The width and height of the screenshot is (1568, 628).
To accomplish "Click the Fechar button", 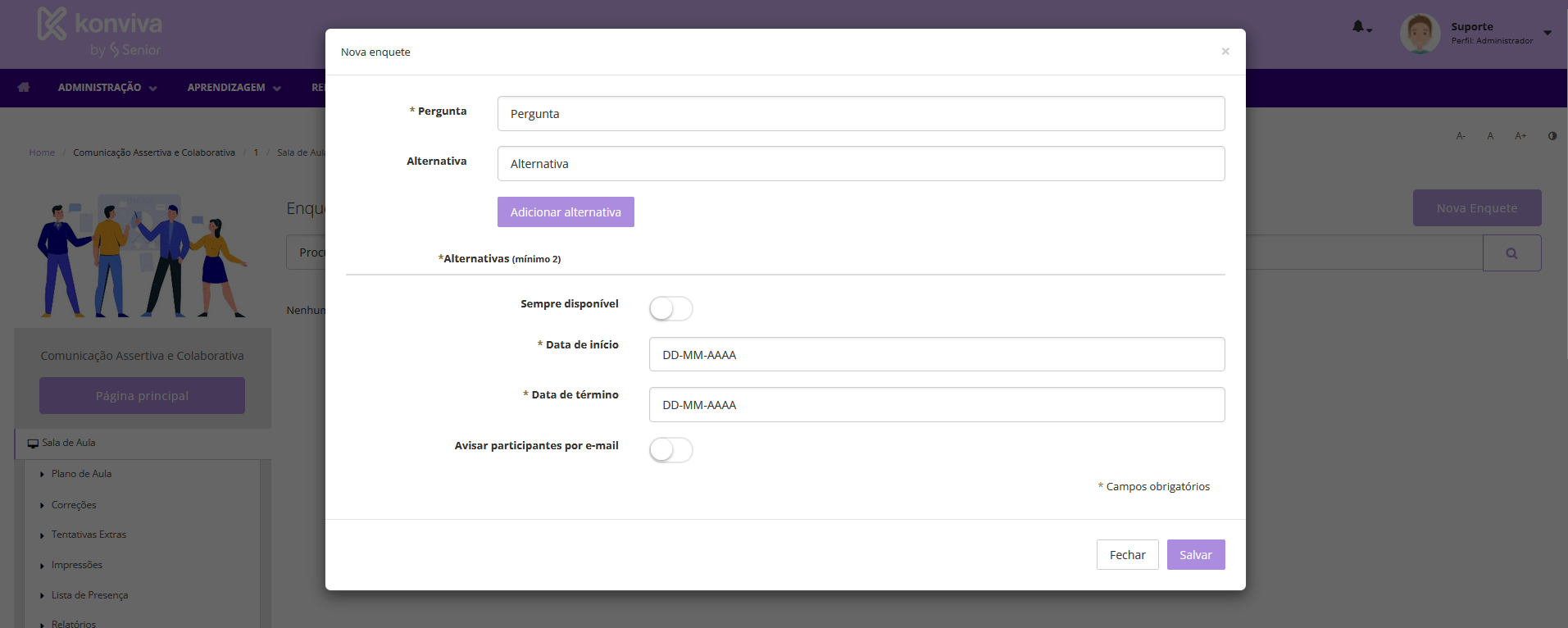I will click(1127, 555).
